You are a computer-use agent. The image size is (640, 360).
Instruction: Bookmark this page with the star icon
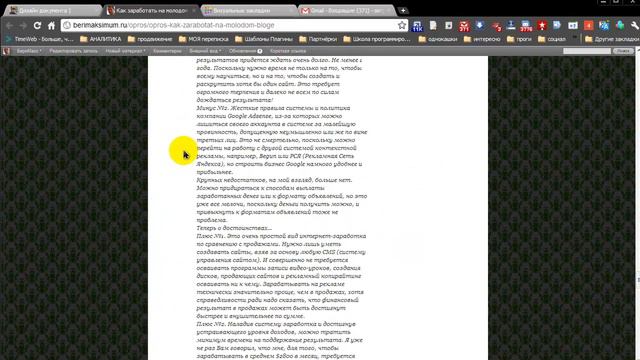click(402, 25)
